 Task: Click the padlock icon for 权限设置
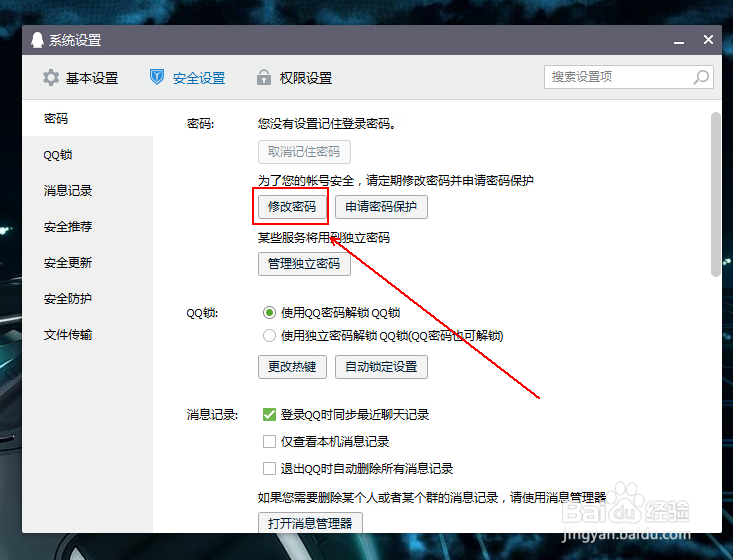(264, 77)
